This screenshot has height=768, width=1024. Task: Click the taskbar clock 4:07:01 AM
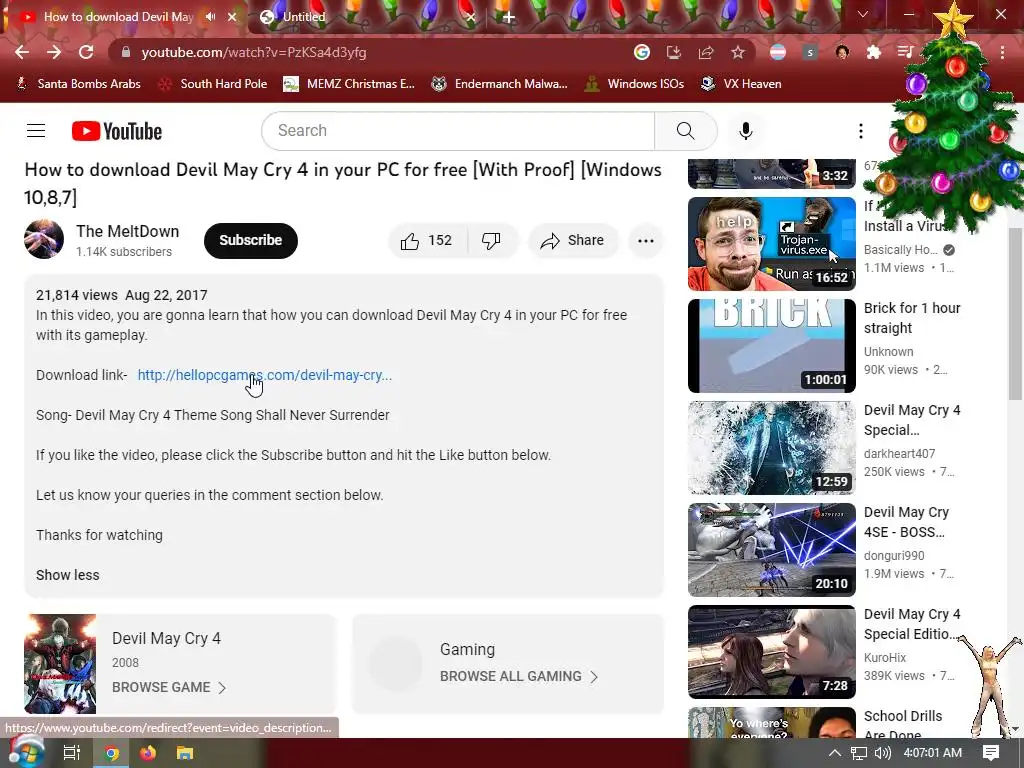933,753
